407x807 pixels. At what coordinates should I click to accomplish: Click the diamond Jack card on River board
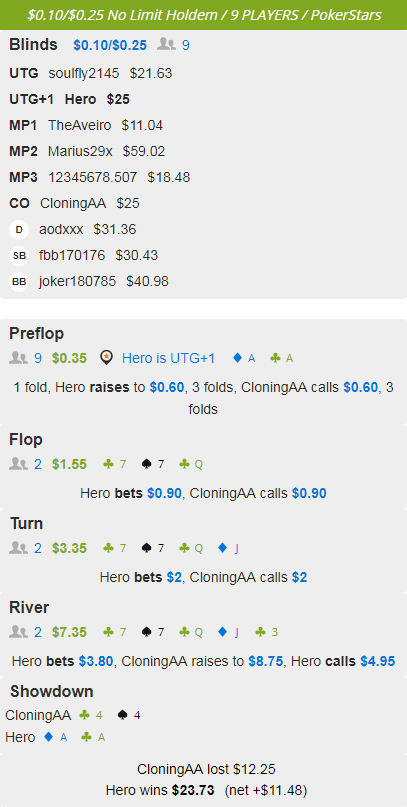coord(229,632)
